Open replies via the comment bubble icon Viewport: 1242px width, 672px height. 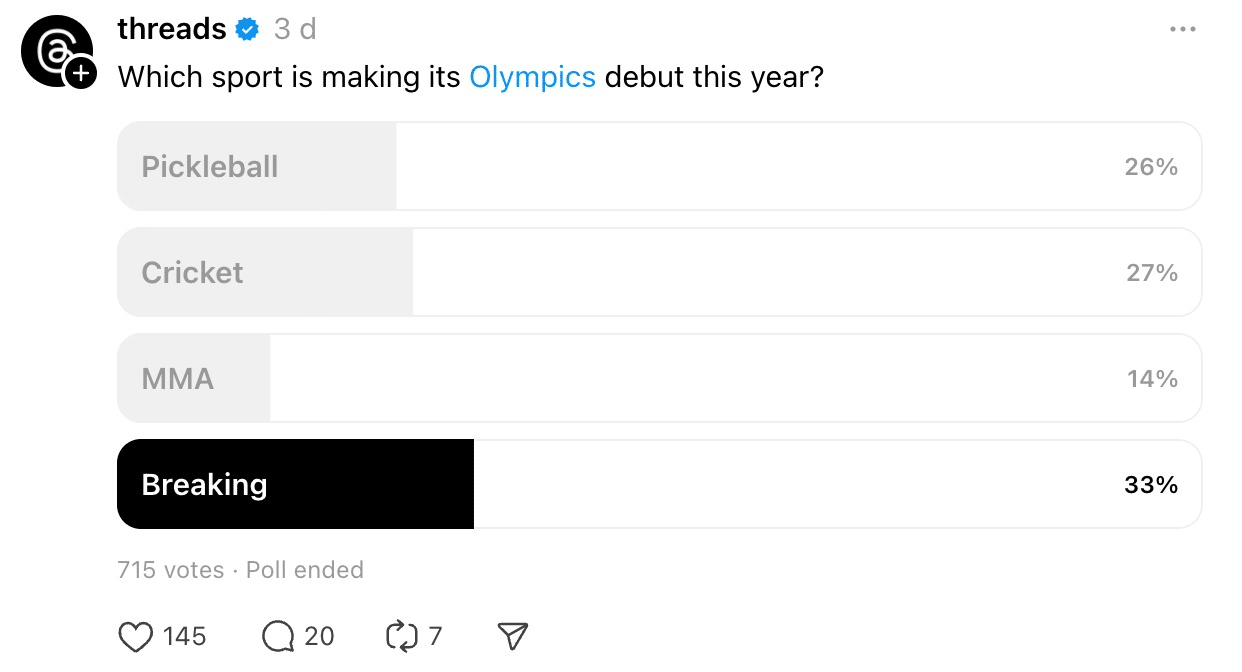coord(278,636)
